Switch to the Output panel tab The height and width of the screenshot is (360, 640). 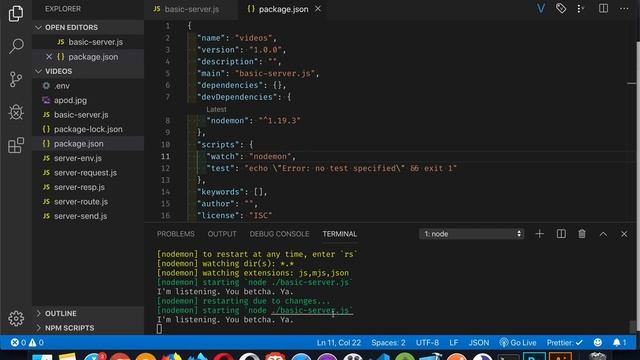pyautogui.click(x=222, y=234)
